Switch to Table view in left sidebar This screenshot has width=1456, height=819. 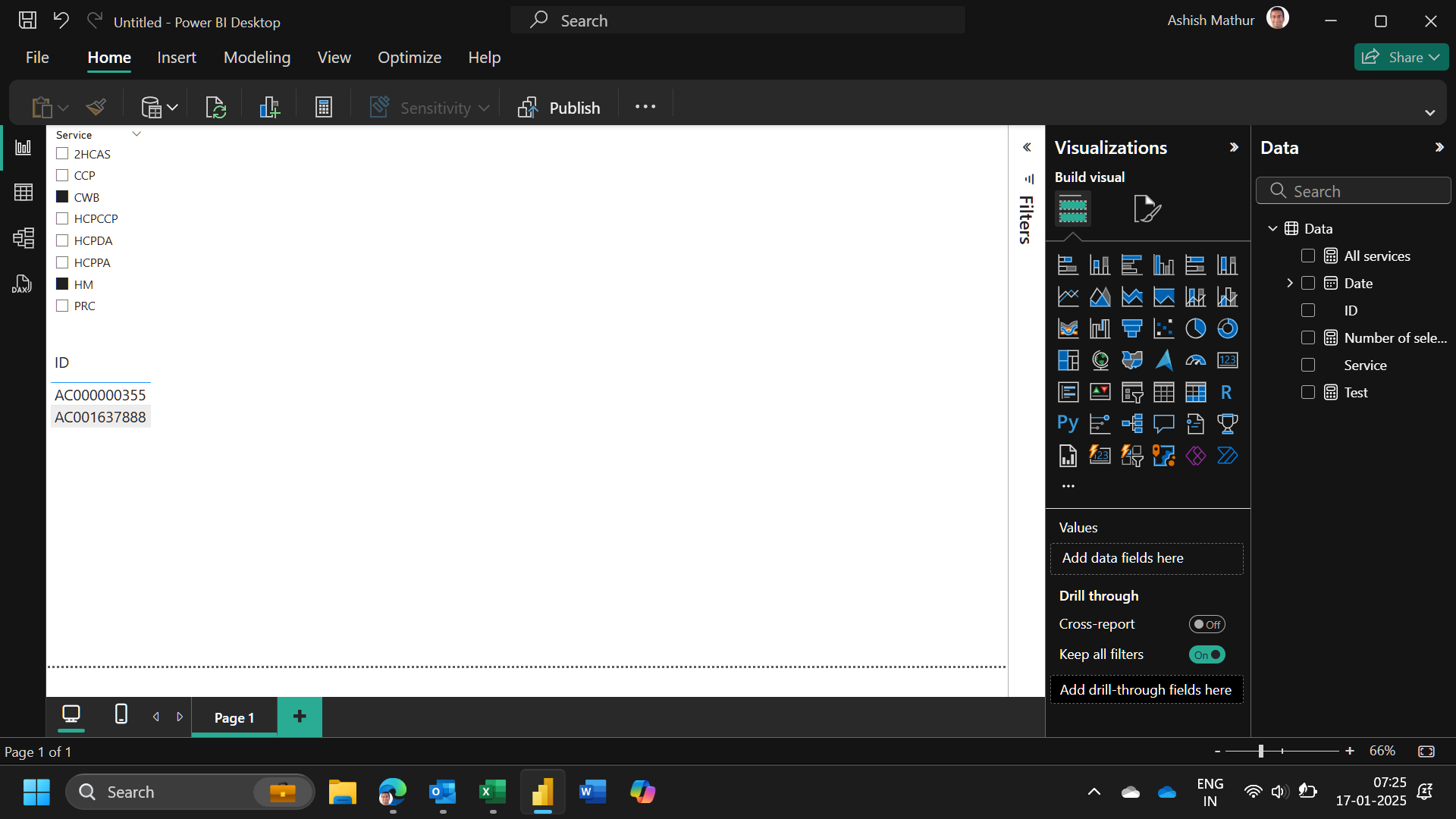[x=24, y=193]
